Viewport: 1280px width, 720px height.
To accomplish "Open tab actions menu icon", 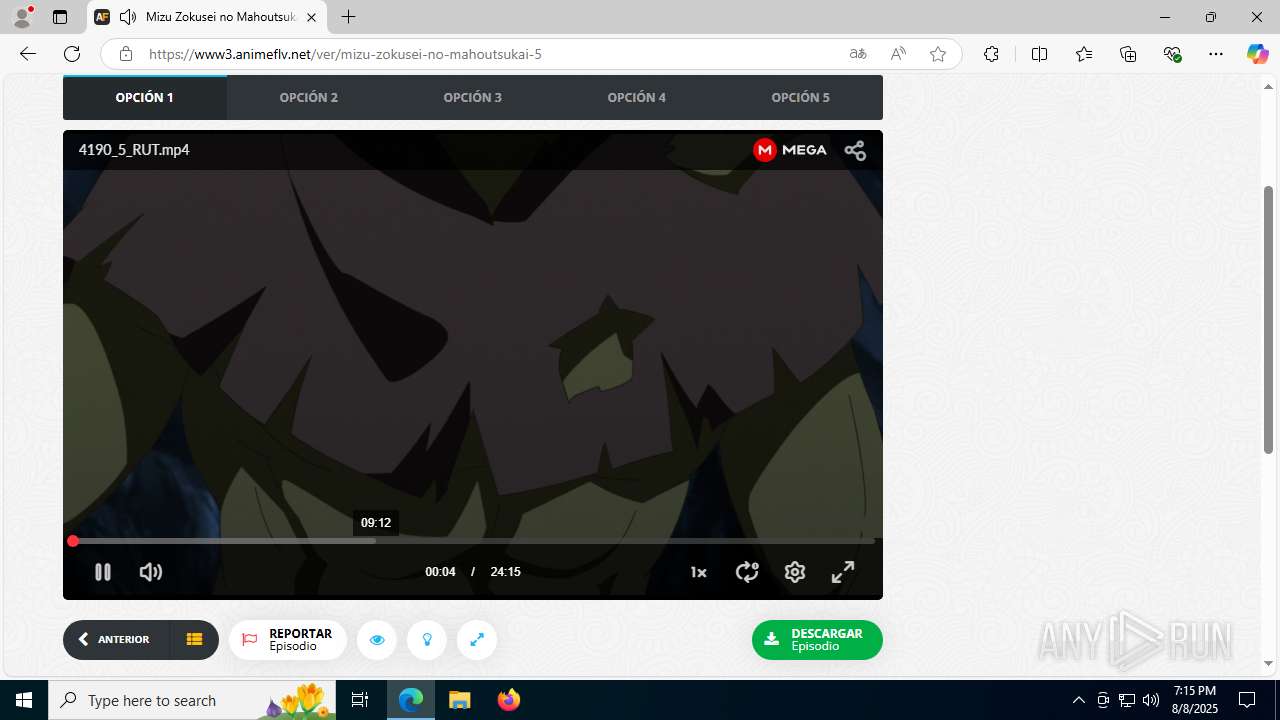I will tap(60, 17).
